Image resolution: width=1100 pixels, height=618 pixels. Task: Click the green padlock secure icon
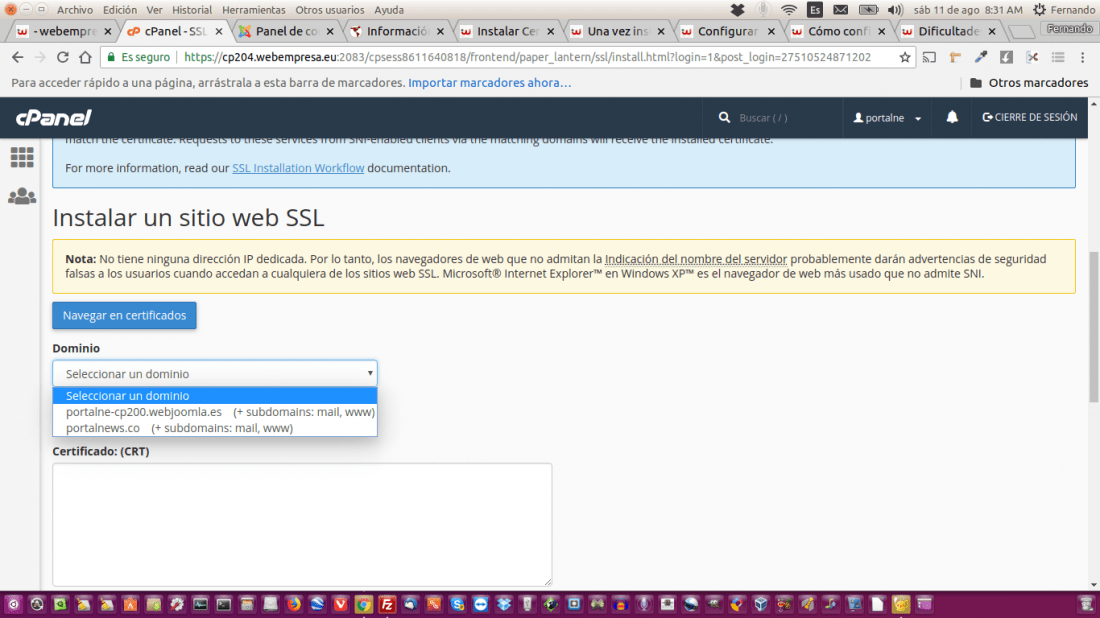tap(111, 58)
